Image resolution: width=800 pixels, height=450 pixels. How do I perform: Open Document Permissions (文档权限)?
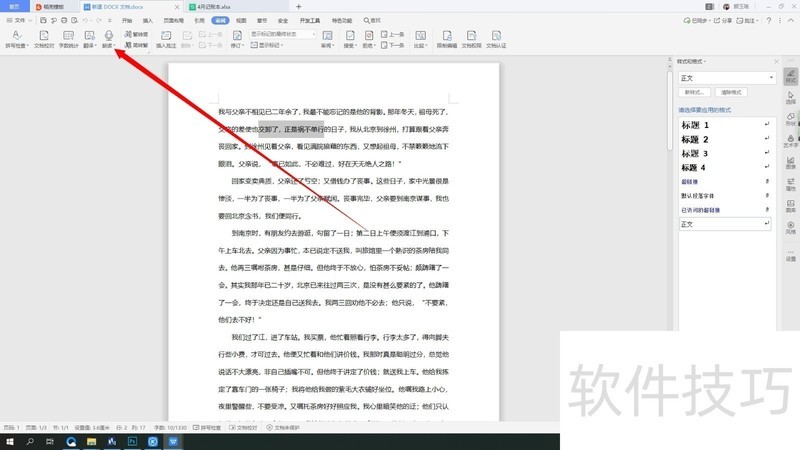click(x=471, y=39)
